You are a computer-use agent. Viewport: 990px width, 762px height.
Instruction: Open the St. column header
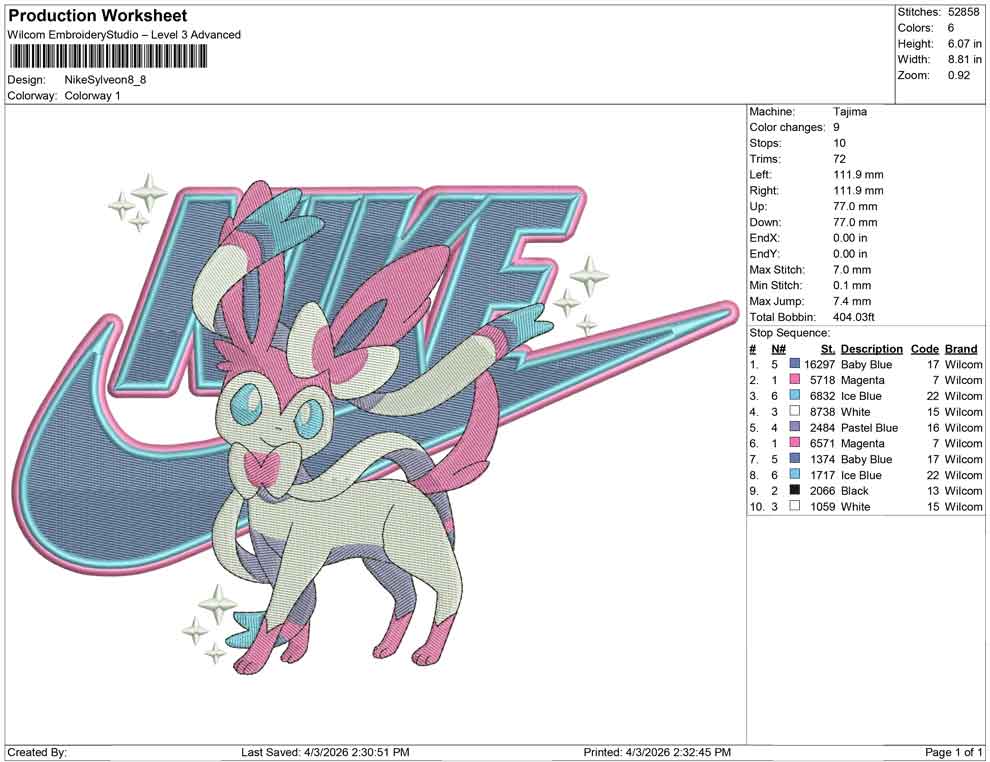827,348
